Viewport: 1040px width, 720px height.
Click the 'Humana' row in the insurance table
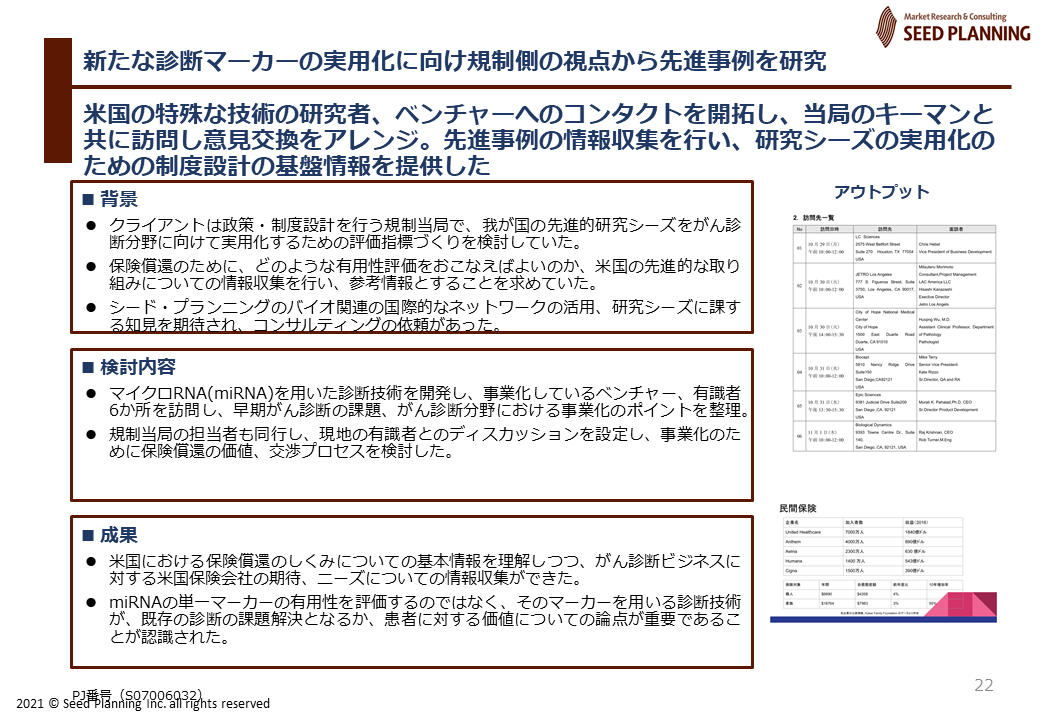coord(873,561)
